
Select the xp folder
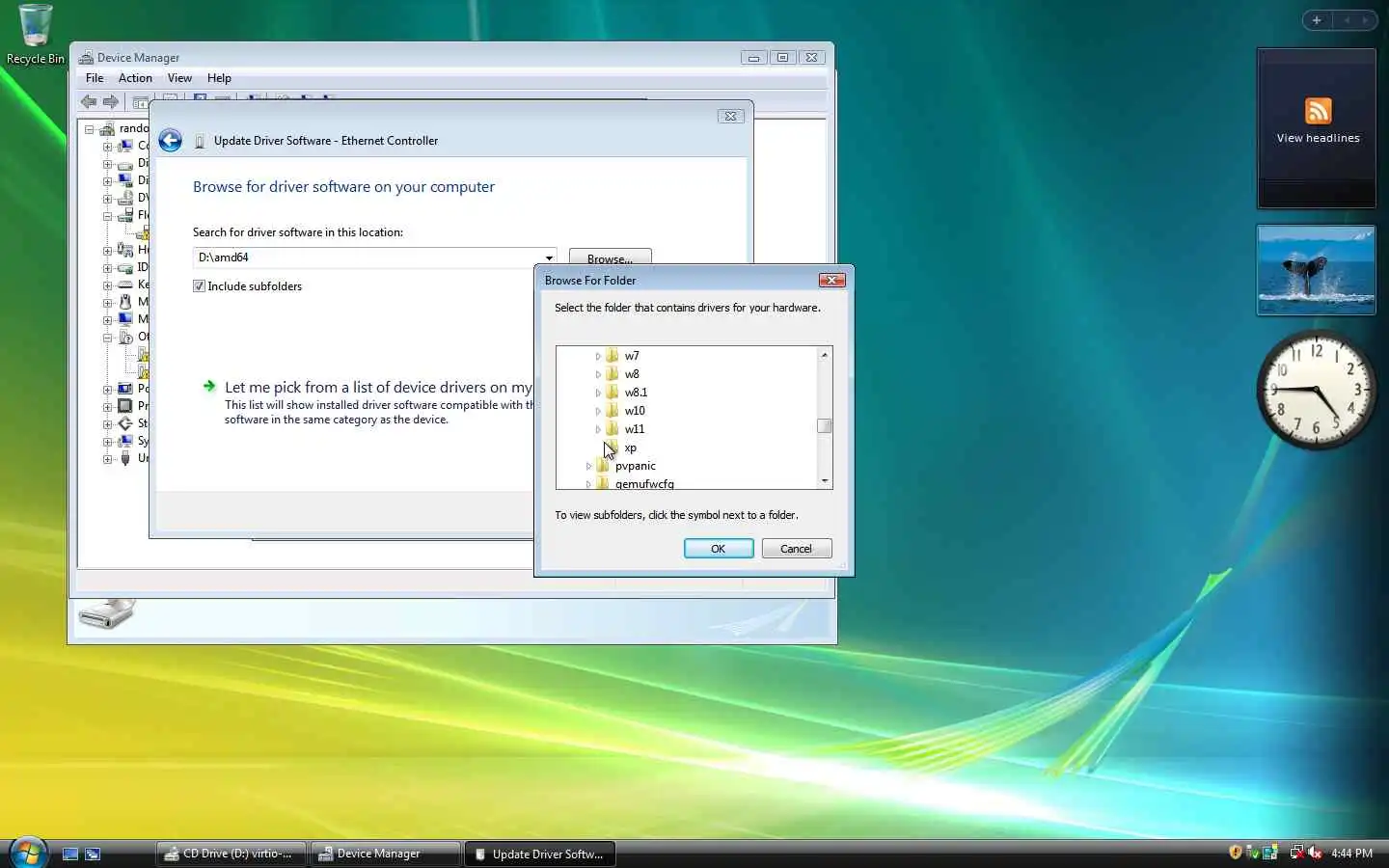click(630, 448)
